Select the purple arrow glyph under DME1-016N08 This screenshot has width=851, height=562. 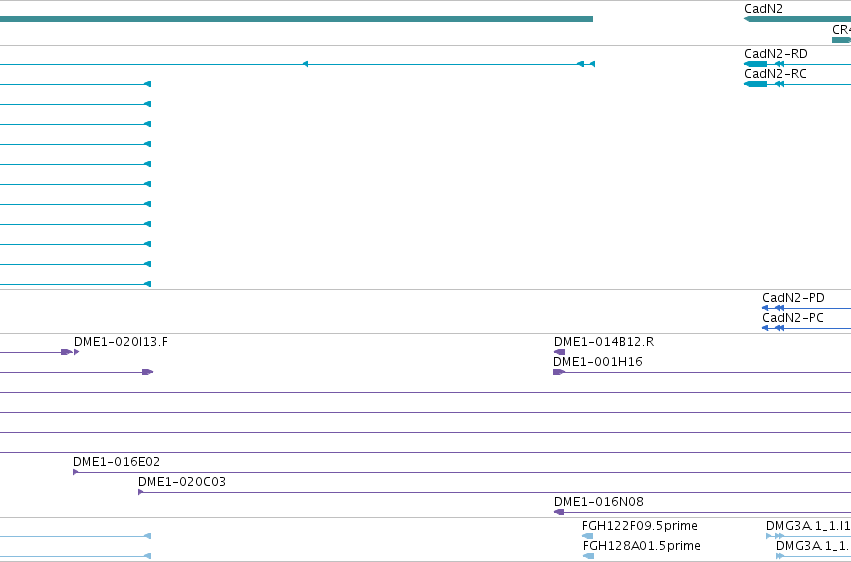click(x=558, y=512)
